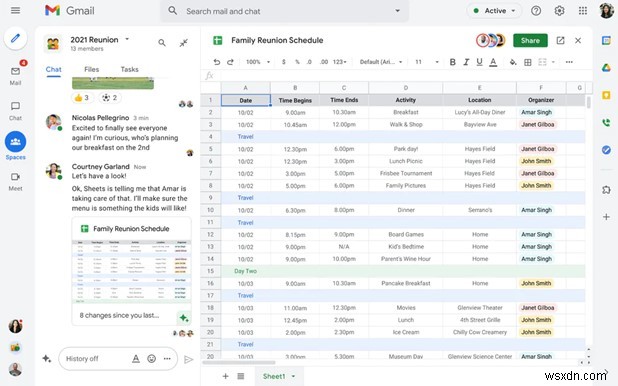Screen dimensions: 618x386
Task: Open the merge cells dropdown arrow
Action: coord(553,62)
